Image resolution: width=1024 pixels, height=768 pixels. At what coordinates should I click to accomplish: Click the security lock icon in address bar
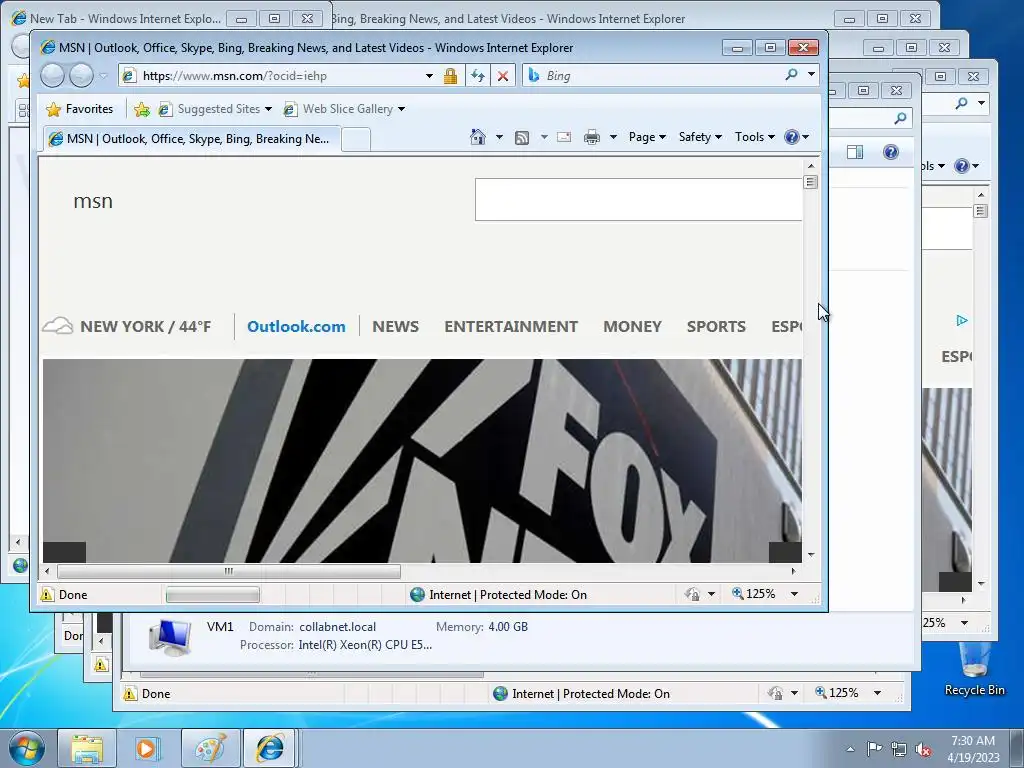[450, 76]
